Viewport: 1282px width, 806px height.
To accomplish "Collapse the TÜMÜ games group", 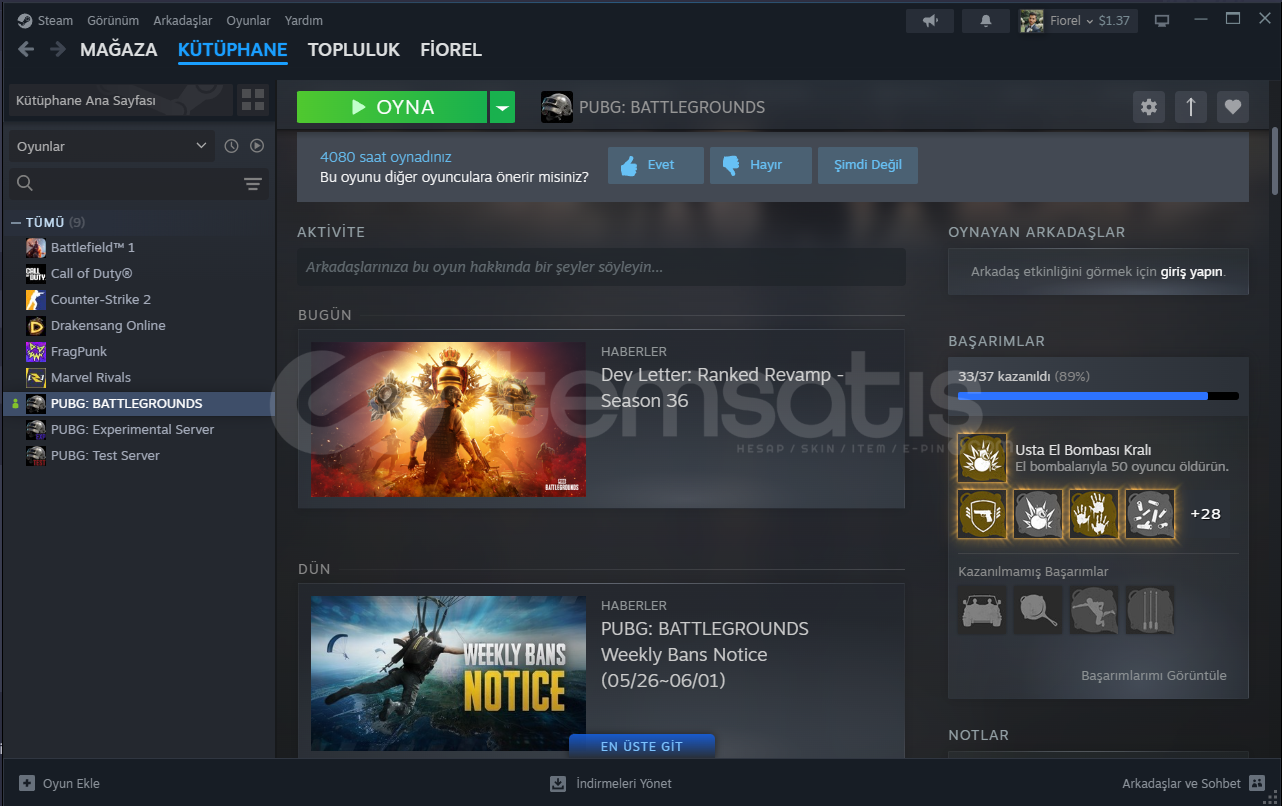I will (x=16, y=222).
